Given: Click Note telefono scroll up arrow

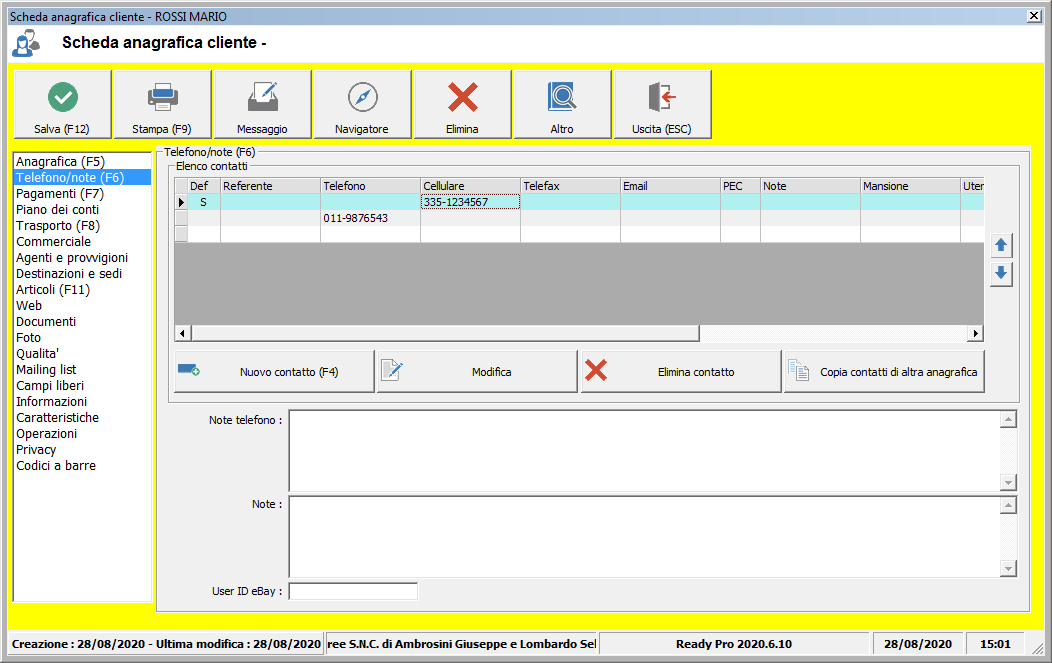Looking at the screenshot, I should pyautogui.click(x=1008, y=419).
